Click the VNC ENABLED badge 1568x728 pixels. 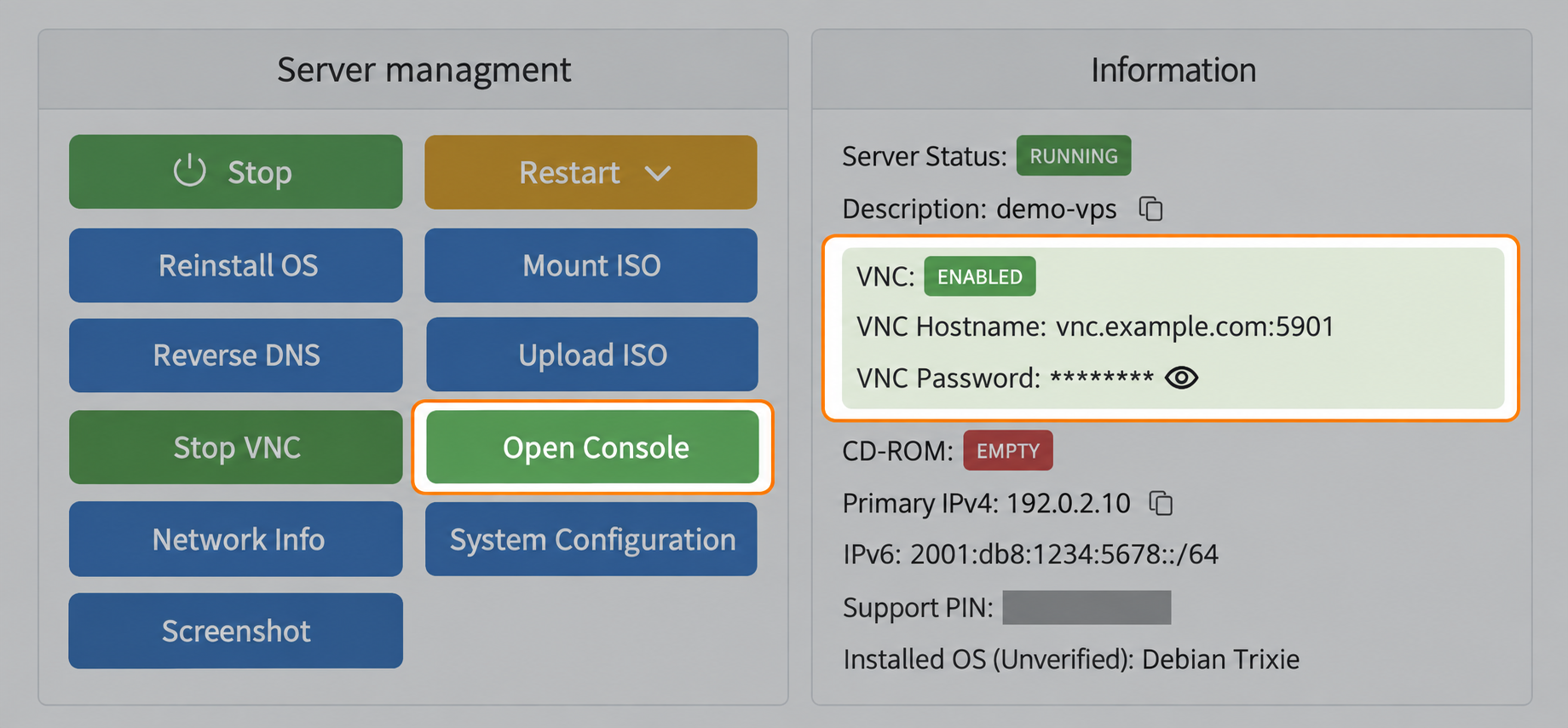tap(980, 276)
